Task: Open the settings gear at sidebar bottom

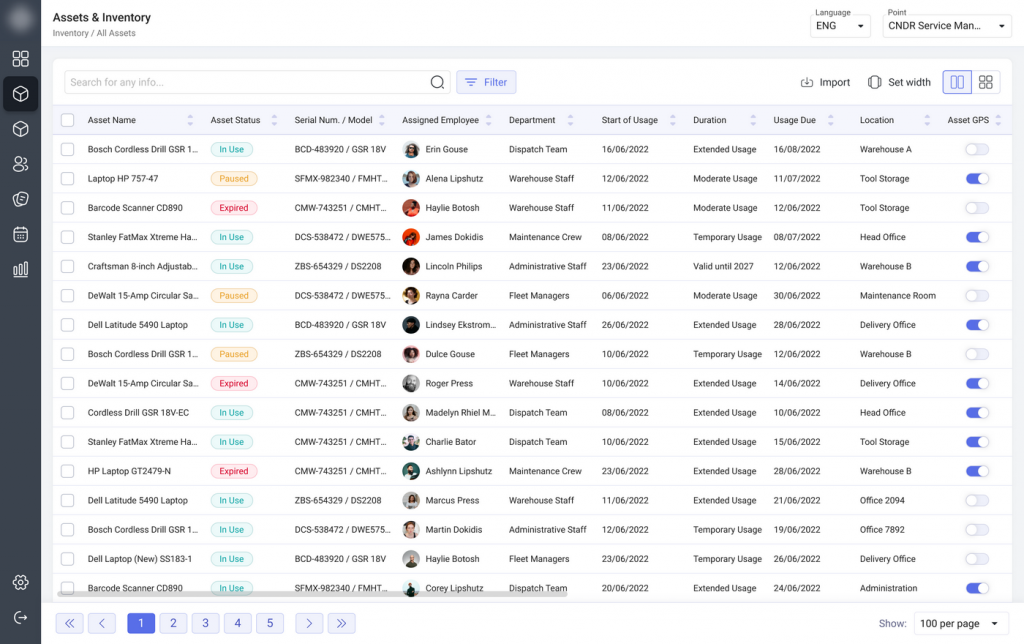Action: tap(20, 582)
